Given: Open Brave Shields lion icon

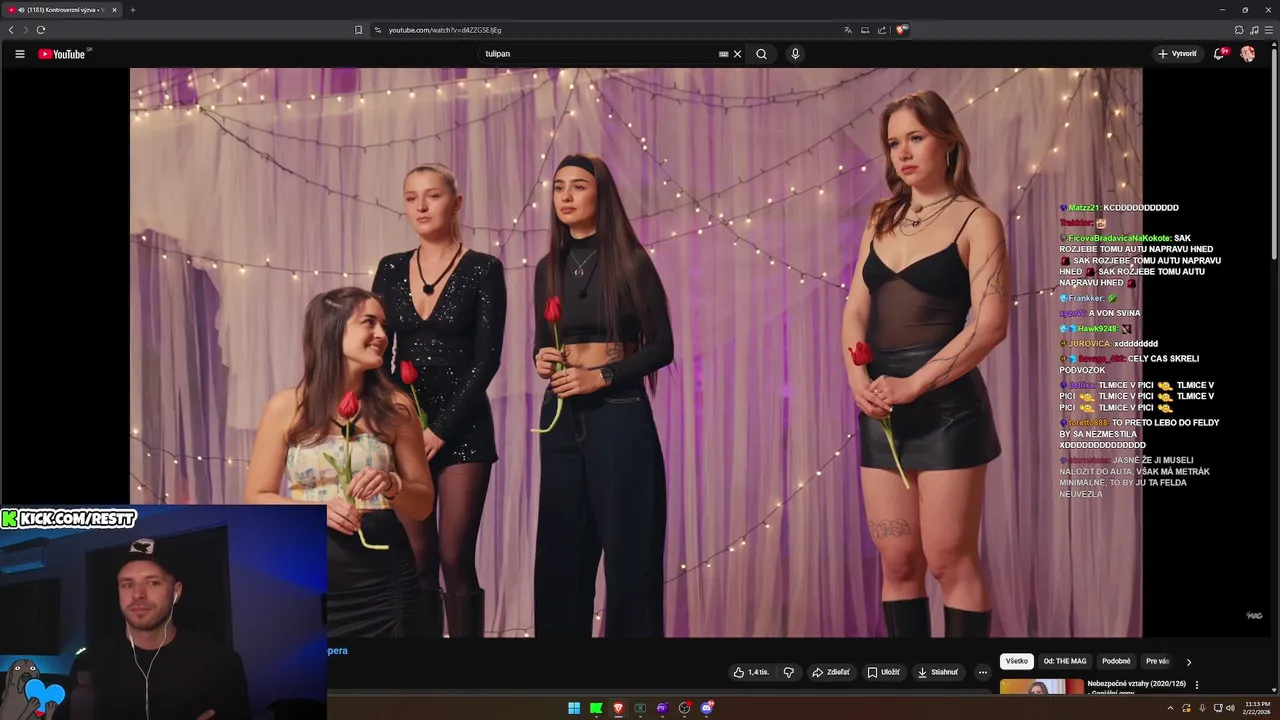Looking at the screenshot, I should tap(901, 30).
